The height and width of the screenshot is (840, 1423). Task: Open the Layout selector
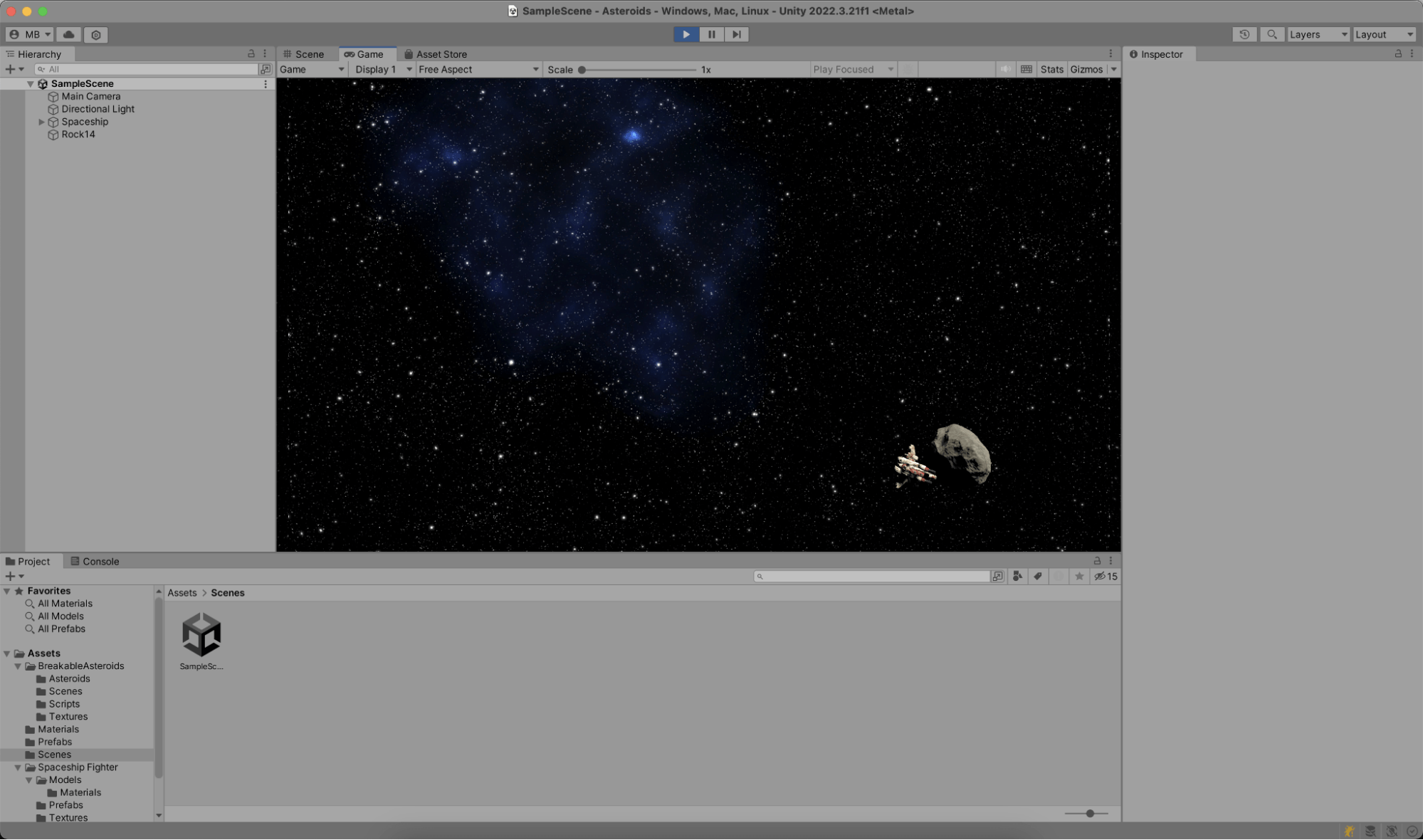pyautogui.click(x=1383, y=34)
